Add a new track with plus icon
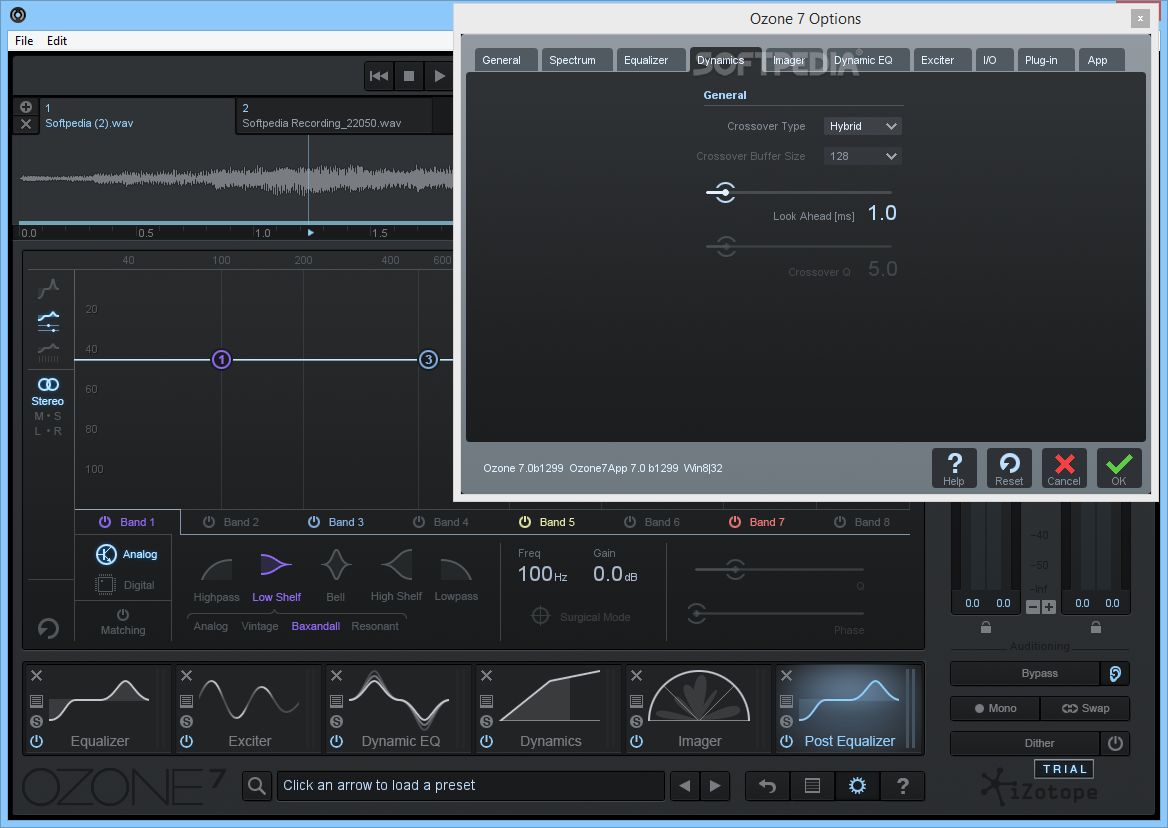 pos(26,107)
